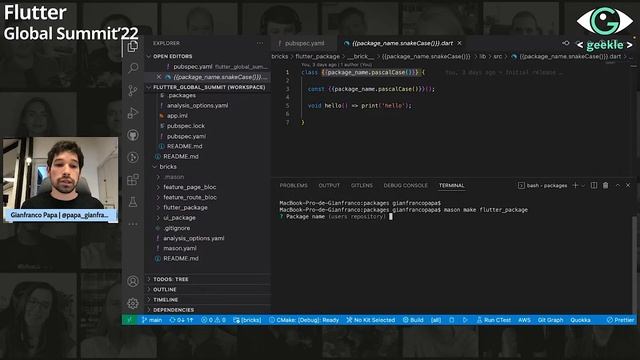The height and width of the screenshot is (360, 640).
Task: Switch to the PROBLEMS panel tab
Action: pos(293,185)
